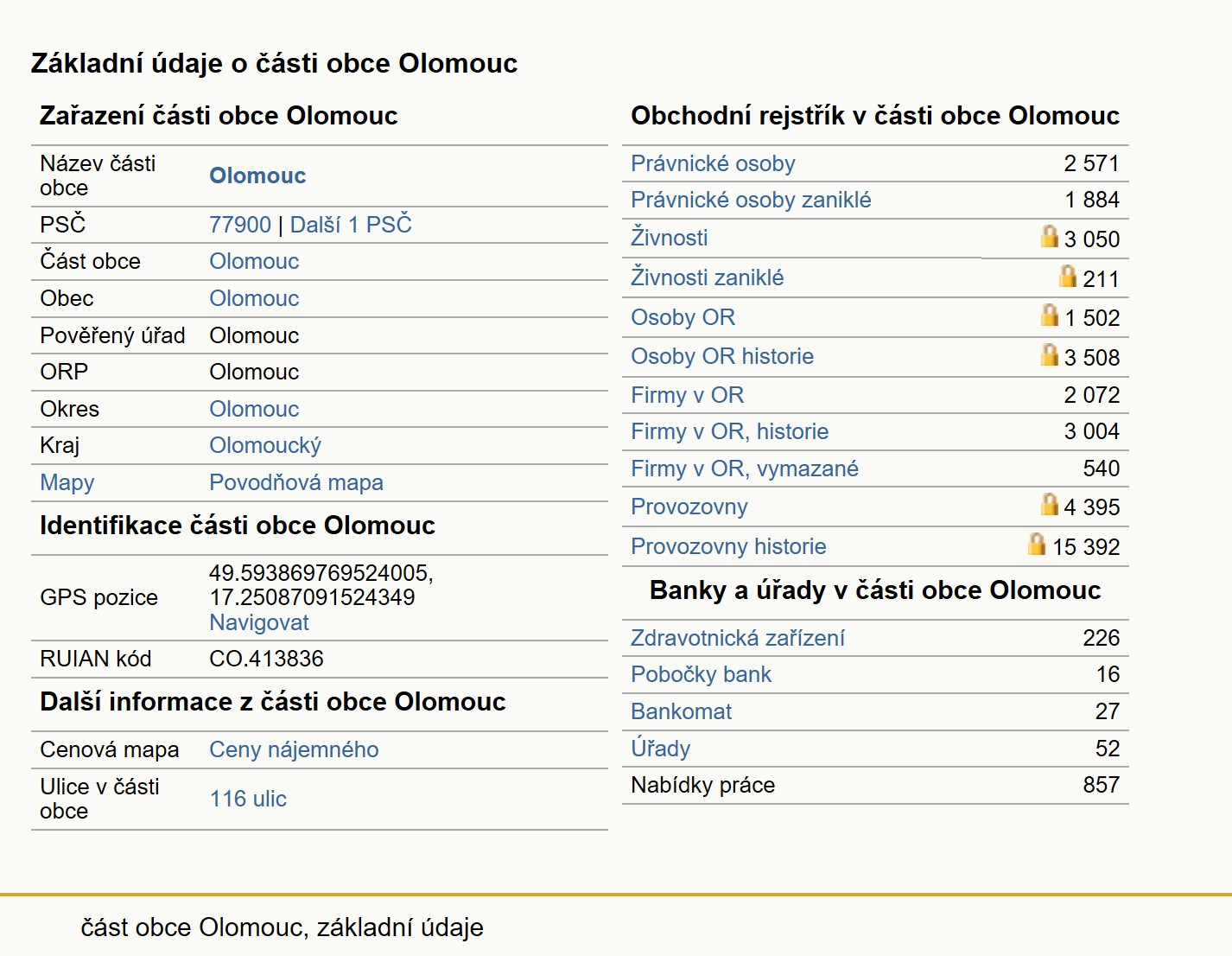Follow the postal code 77900 link
Screen dimensions: 1232x956
[x=240, y=225]
